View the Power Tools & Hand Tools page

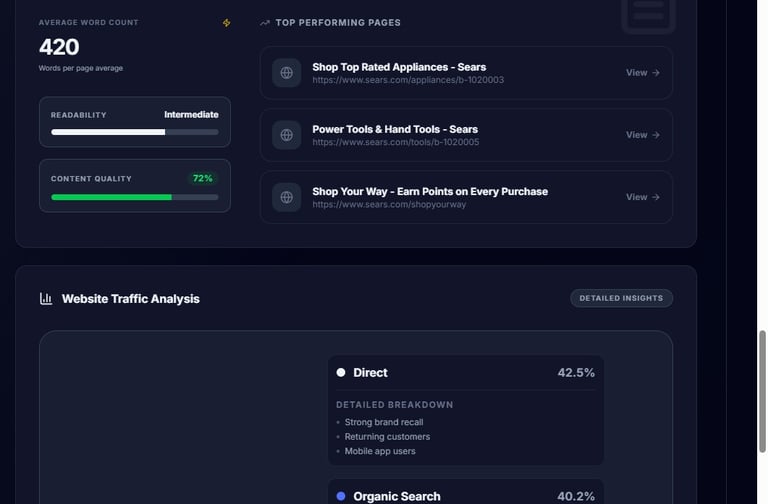pos(642,135)
